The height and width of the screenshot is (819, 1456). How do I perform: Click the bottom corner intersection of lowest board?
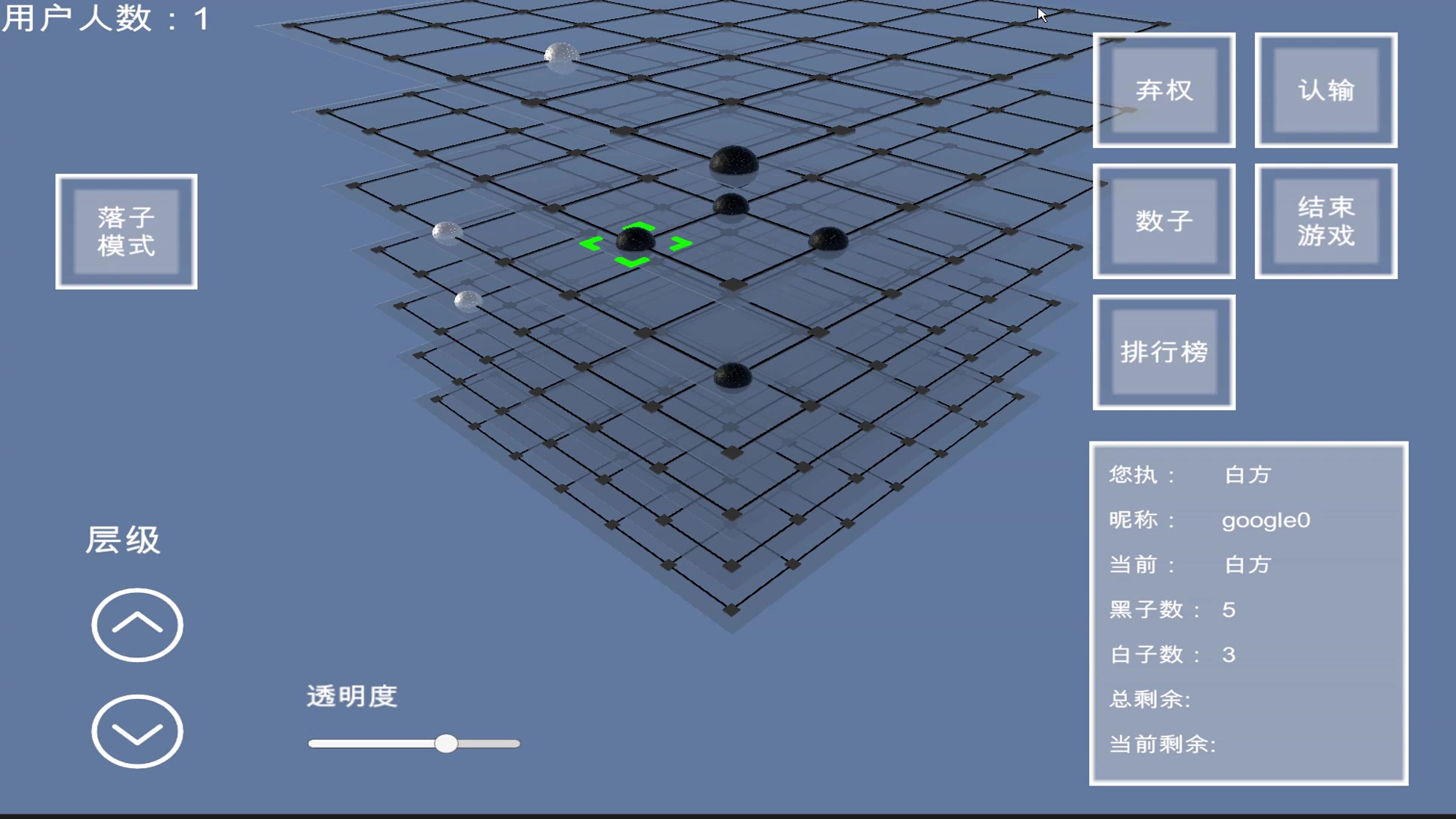732,610
